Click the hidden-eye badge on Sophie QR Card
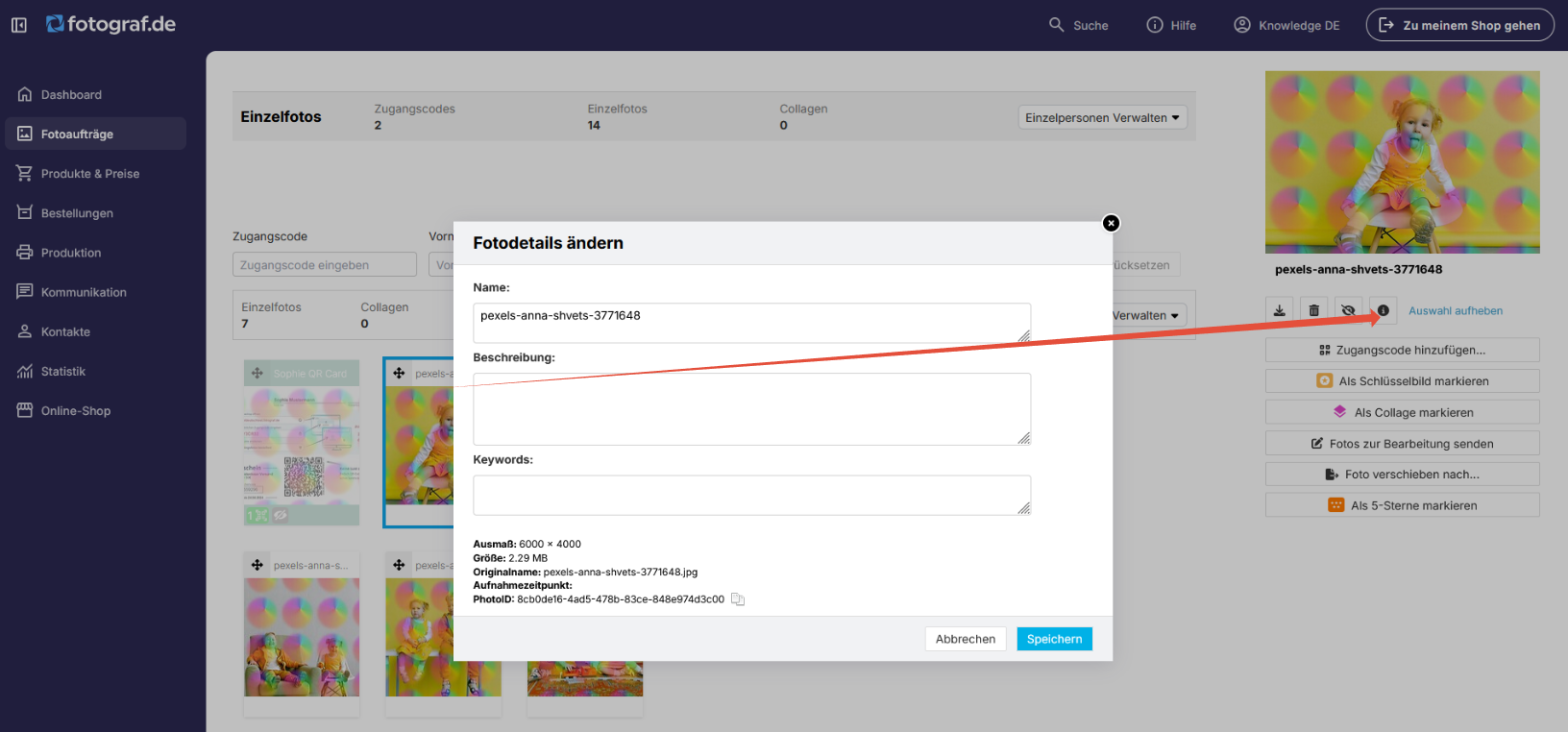The width and height of the screenshot is (1568, 732). [x=281, y=515]
